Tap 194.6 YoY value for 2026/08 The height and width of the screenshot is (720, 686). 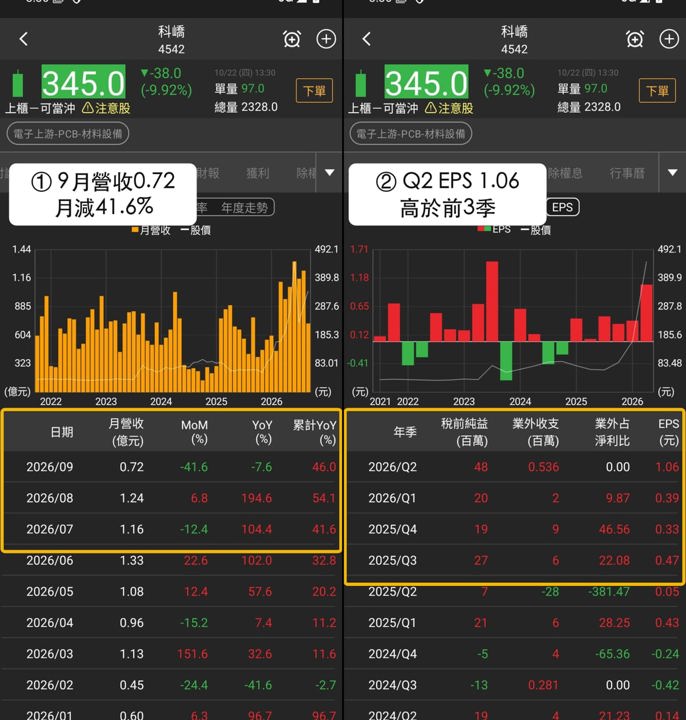(257, 498)
